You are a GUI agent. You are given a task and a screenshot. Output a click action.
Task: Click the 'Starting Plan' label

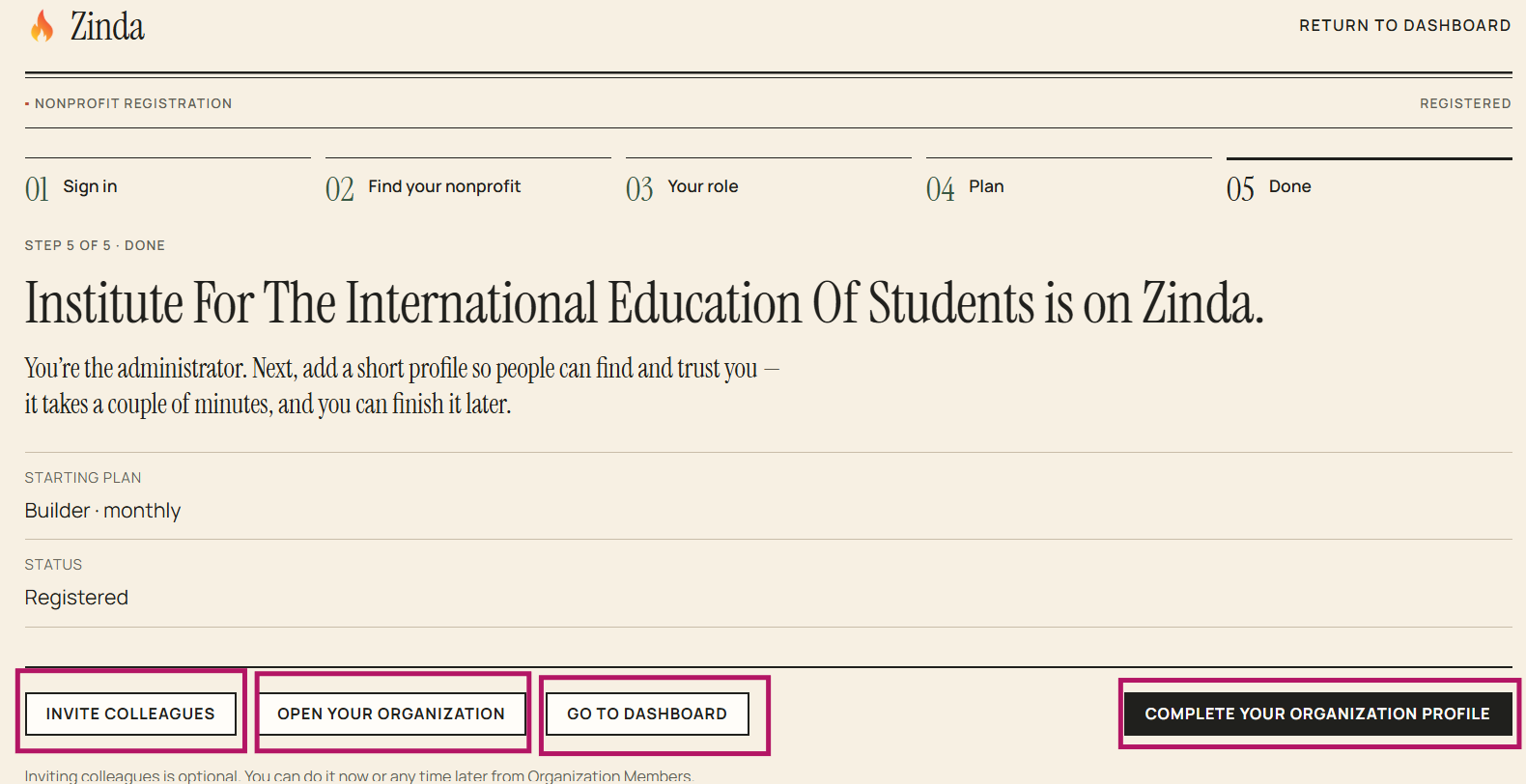tap(83, 478)
